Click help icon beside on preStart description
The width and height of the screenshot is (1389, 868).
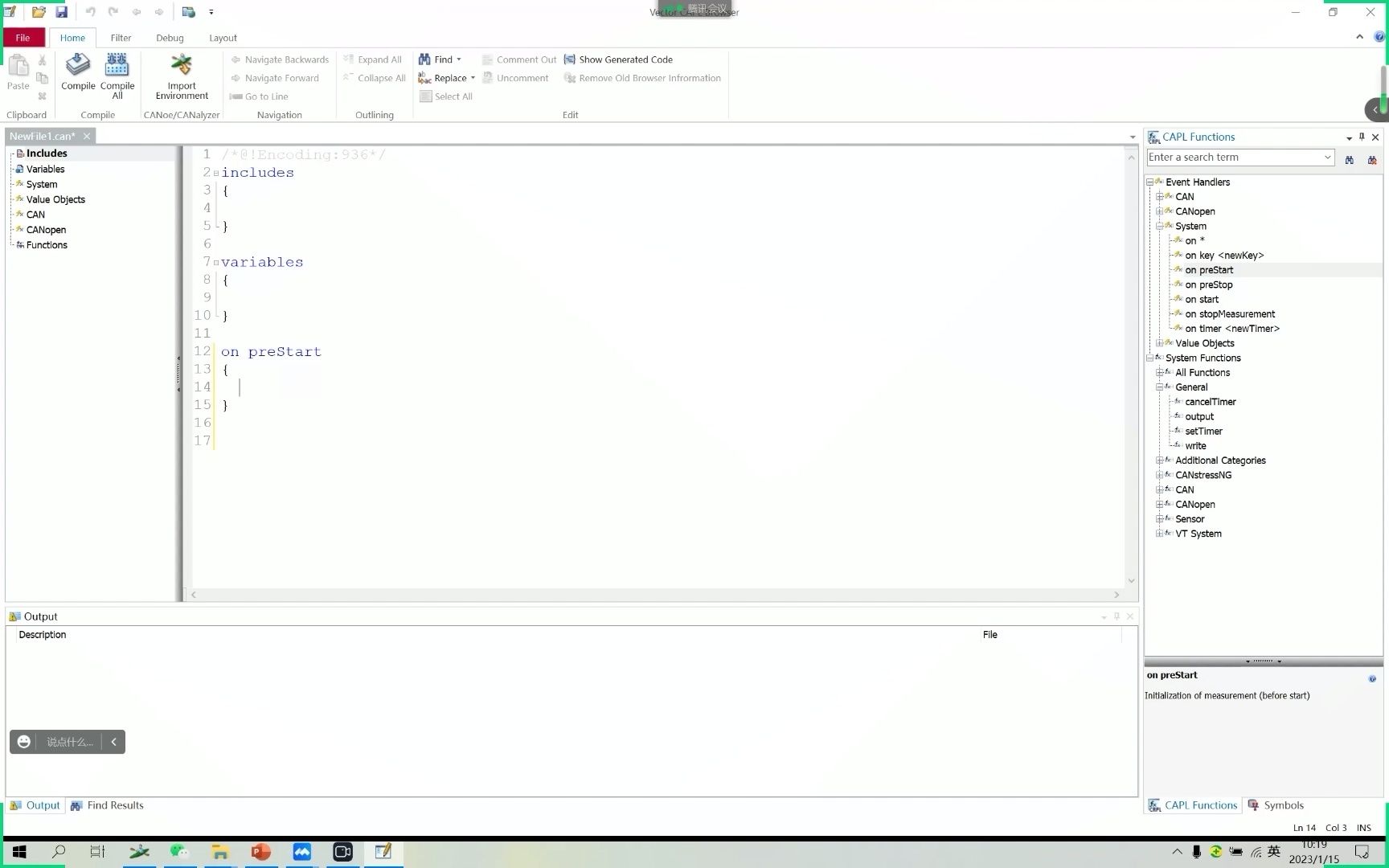point(1372,679)
